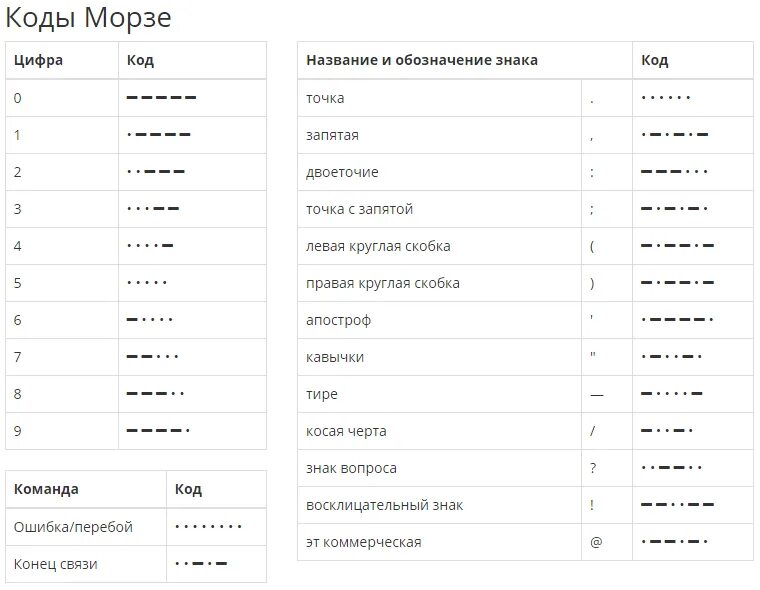Click the colon symbol in "двоеточие" row

592,172
